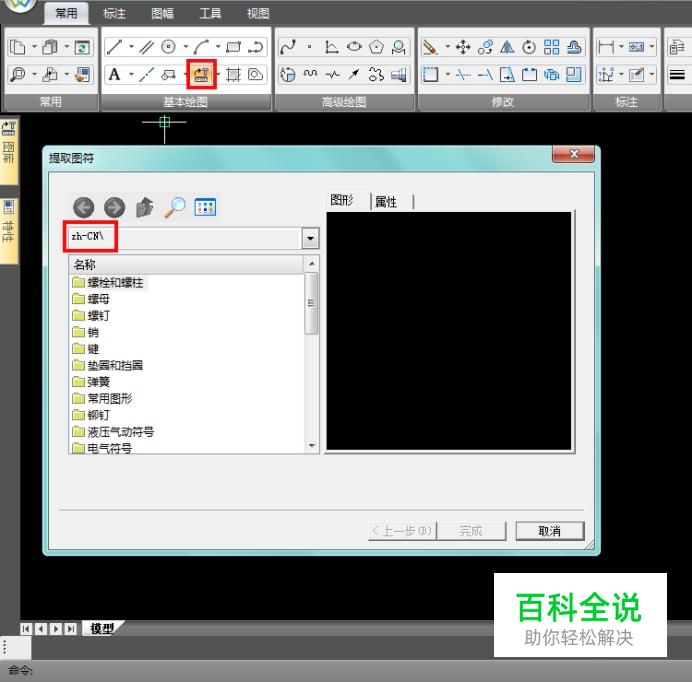Select the arc drawing tool
Viewport: 692px width, 682px height.
point(201,47)
